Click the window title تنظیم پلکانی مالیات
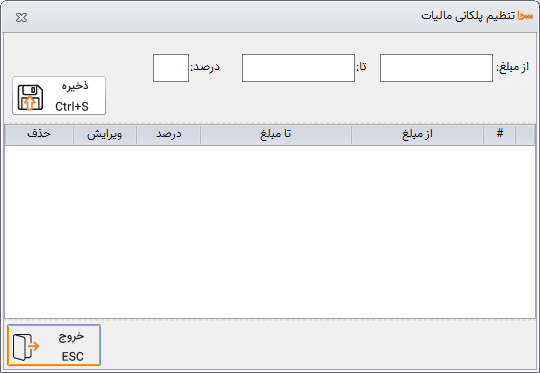Image resolution: width=540 pixels, height=373 pixels. click(x=468, y=16)
